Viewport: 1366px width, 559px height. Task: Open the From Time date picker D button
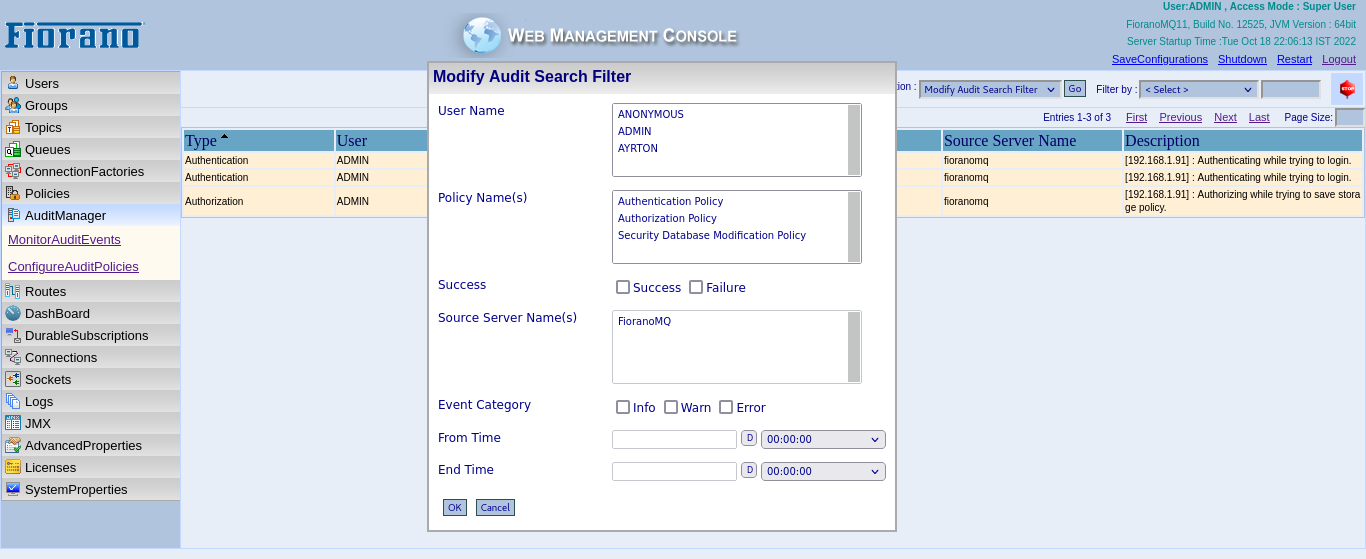tap(749, 438)
